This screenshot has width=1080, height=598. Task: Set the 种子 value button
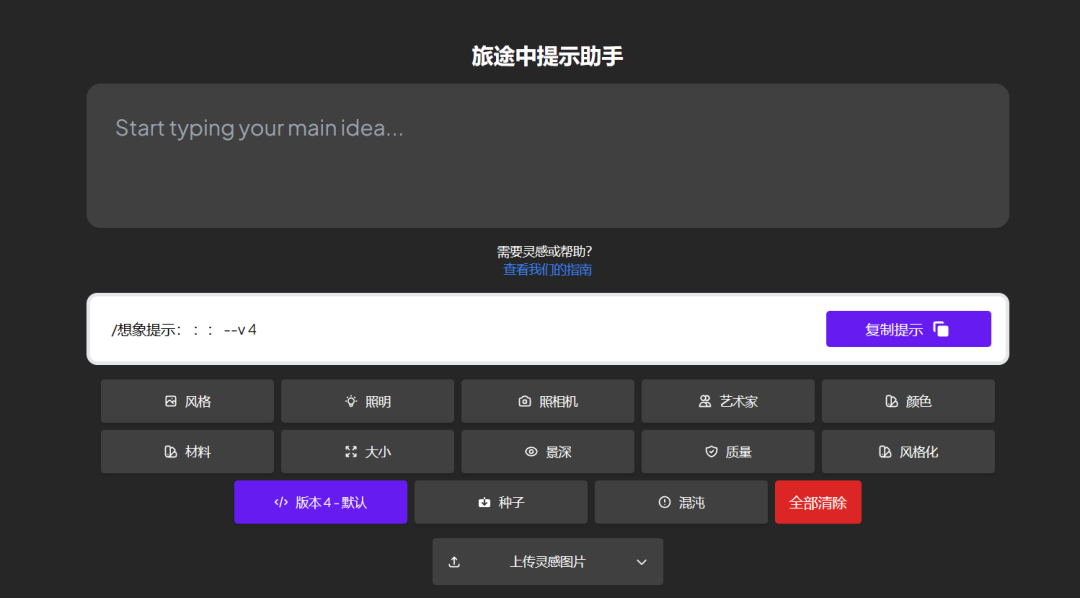tap(501, 502)
